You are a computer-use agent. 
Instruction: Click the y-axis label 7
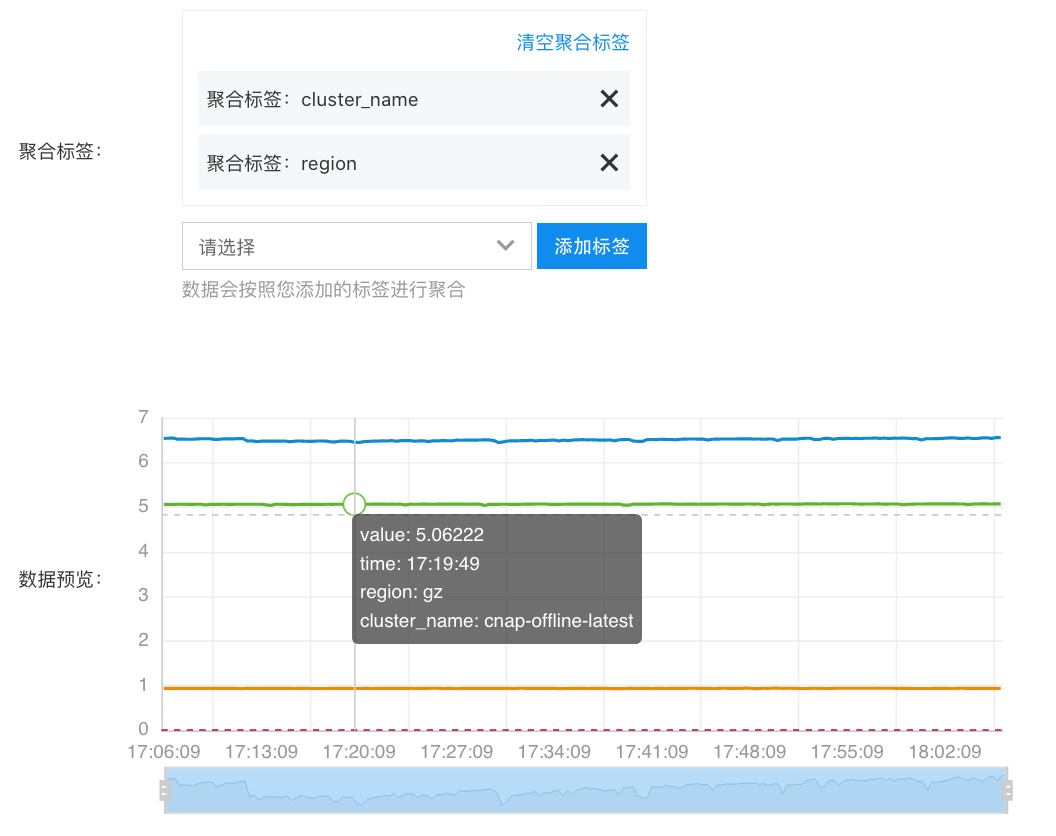[x=143, y=417]
